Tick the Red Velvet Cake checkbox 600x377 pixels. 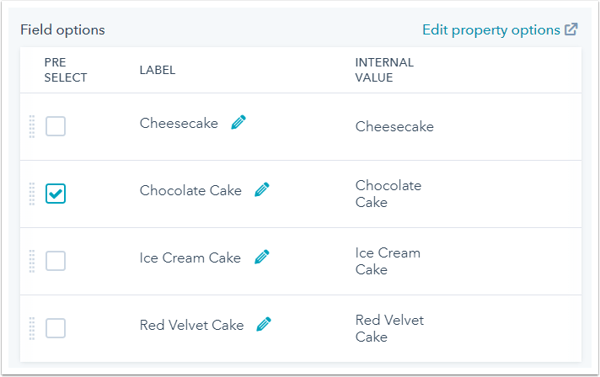[x=55, y=328]
